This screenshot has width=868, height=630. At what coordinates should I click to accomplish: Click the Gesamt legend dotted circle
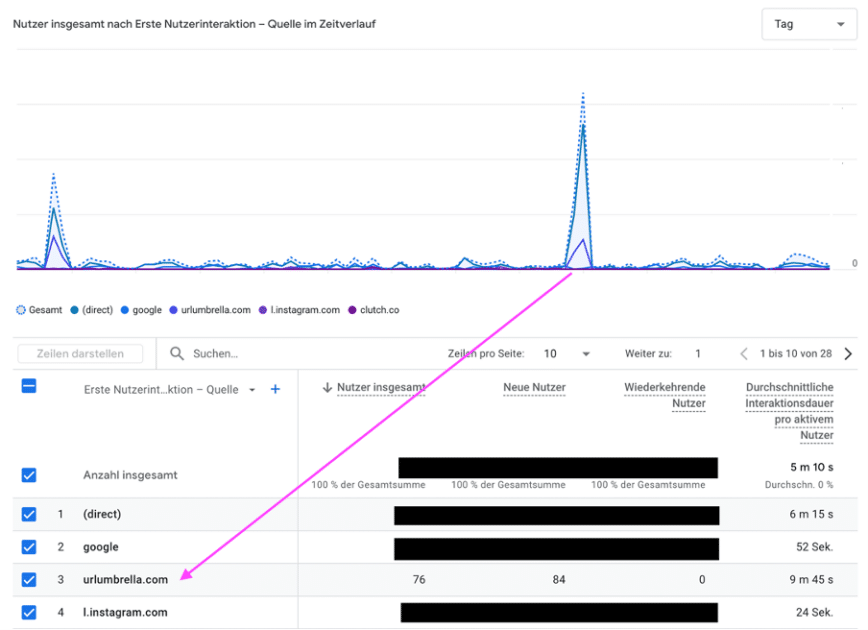coord(21,310)
